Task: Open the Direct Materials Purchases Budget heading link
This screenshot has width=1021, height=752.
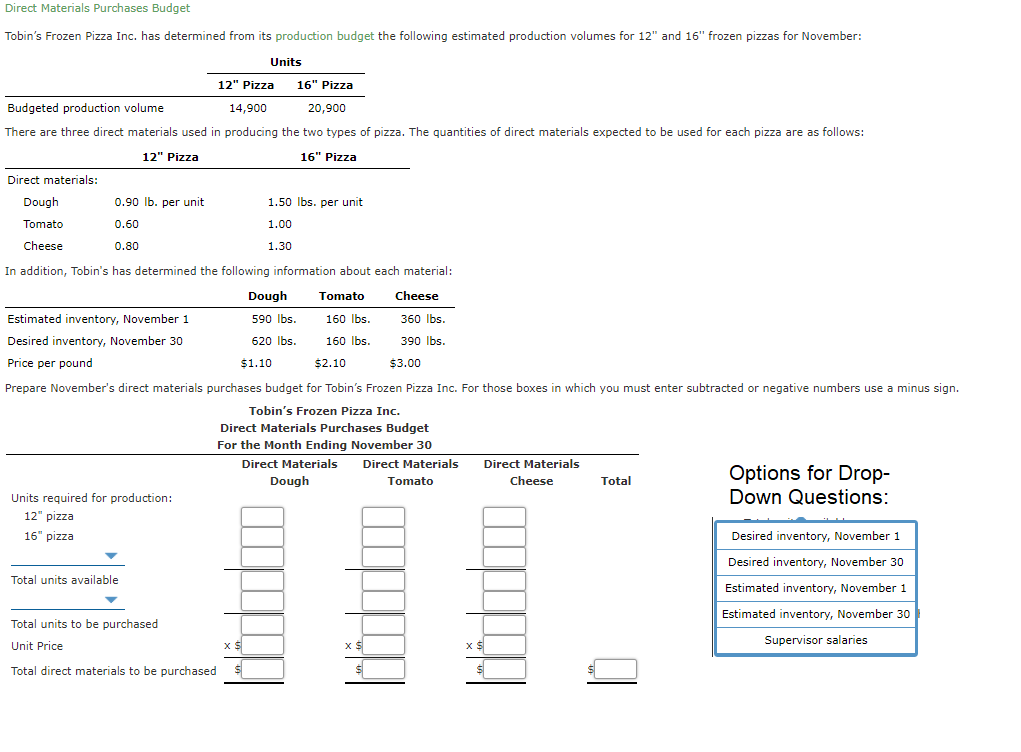Action: click(x=98, y=8)
